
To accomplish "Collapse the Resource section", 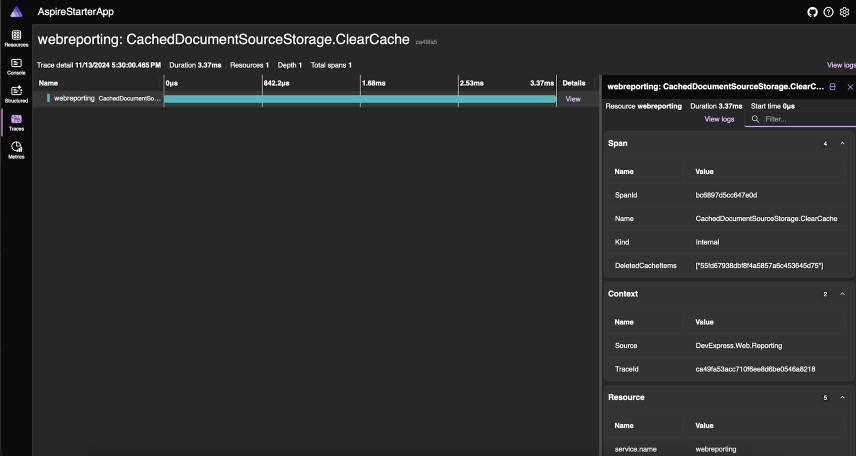I will [x=842, y=397].
